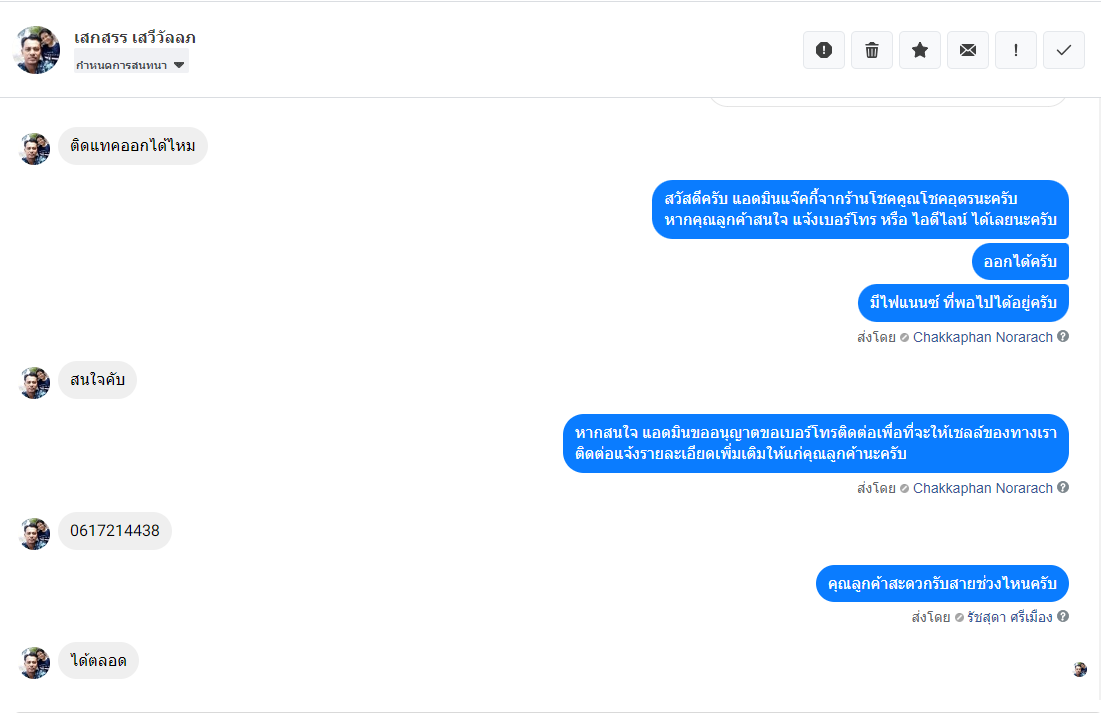Select the phone number message 0617214438
Viewport: 1101px width, 713px height.
click(x=115, y=531)
